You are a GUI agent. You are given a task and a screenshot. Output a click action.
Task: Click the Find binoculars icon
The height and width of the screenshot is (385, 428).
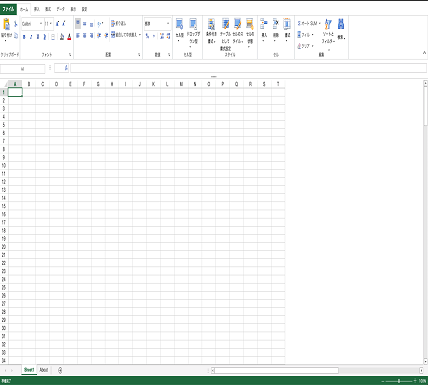click(x=341, y=24)
